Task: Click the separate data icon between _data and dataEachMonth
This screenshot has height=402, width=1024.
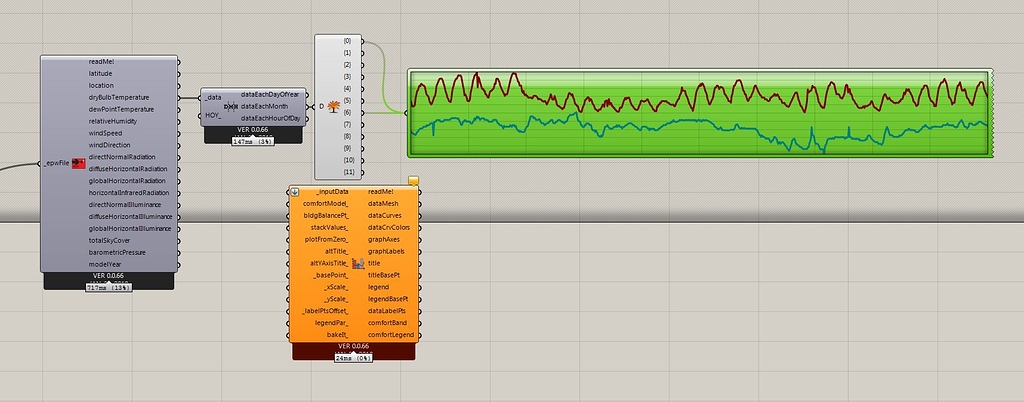Action: [x=231, y=106]
